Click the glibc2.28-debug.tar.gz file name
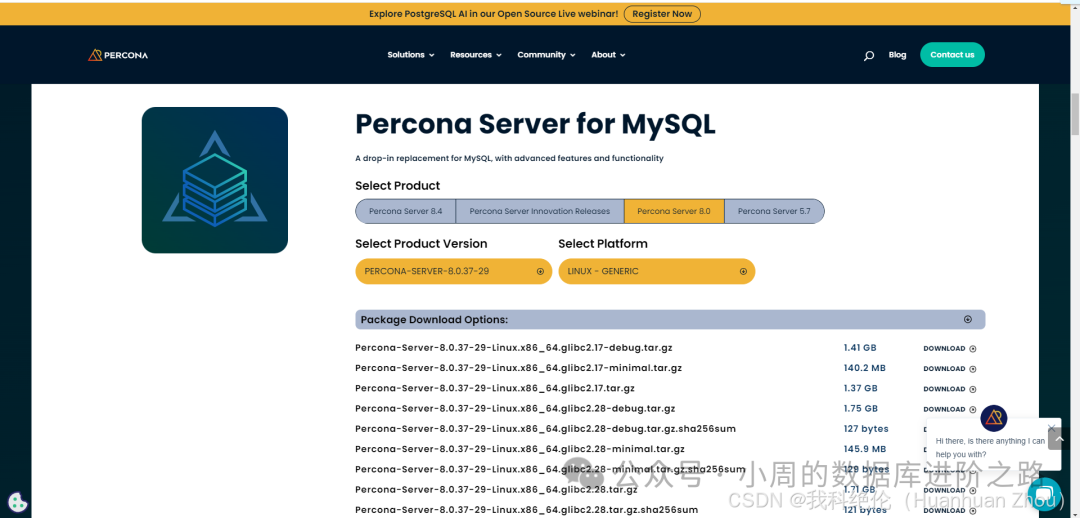 pyautogui.click(x=515, y=408)
